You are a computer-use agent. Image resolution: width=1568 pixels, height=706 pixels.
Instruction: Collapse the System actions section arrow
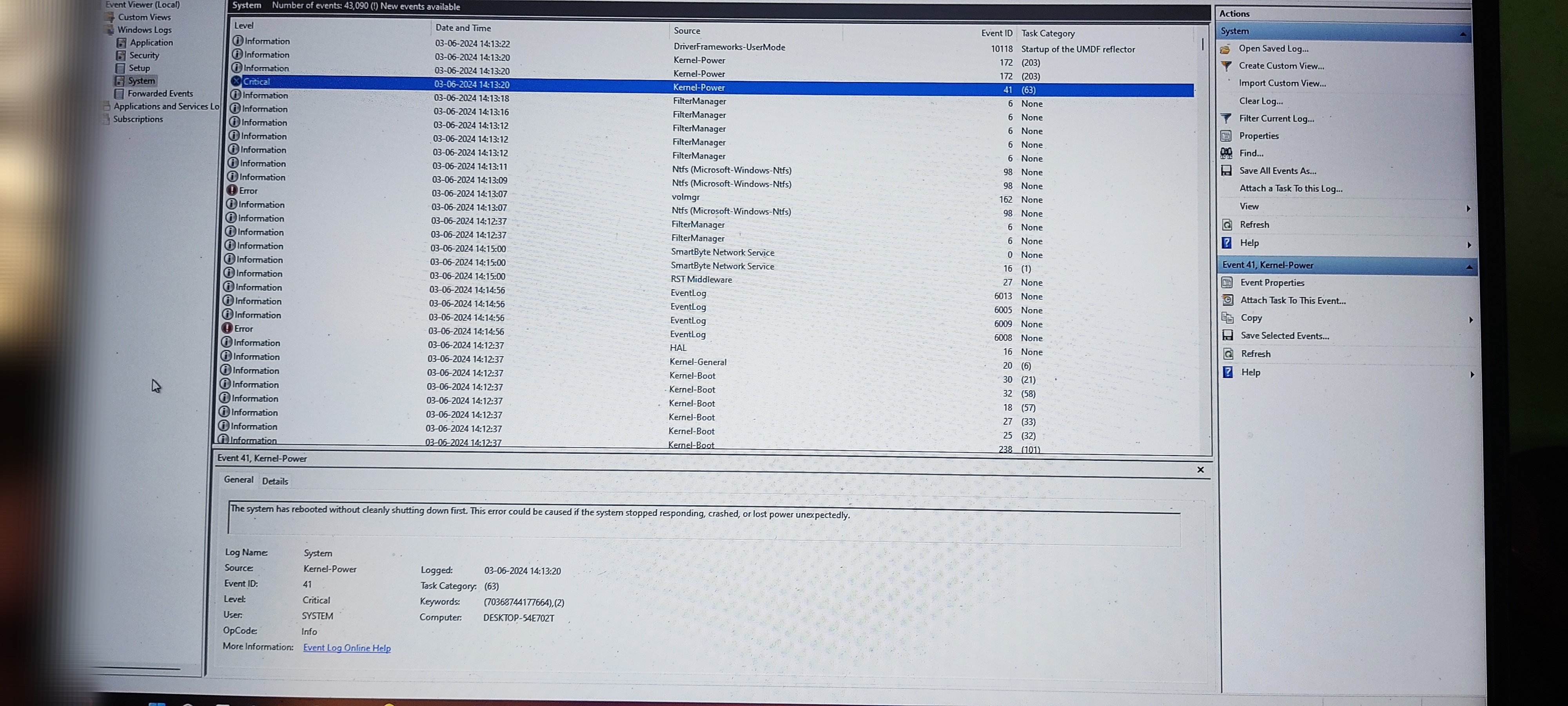click(1463, 34)
